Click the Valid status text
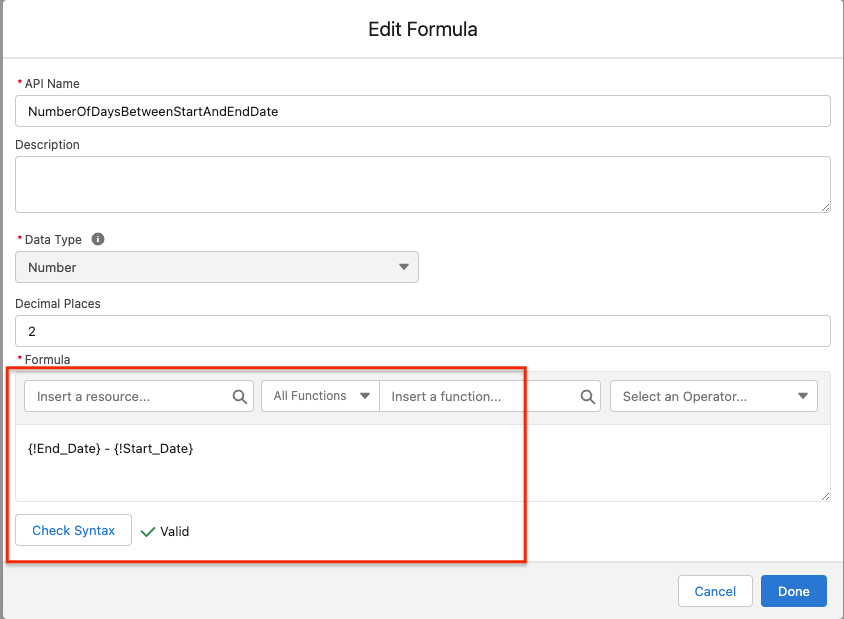Image resolution: width=844 pixels, height=619 pixels. pyautogui.click(x=174, y=532)
